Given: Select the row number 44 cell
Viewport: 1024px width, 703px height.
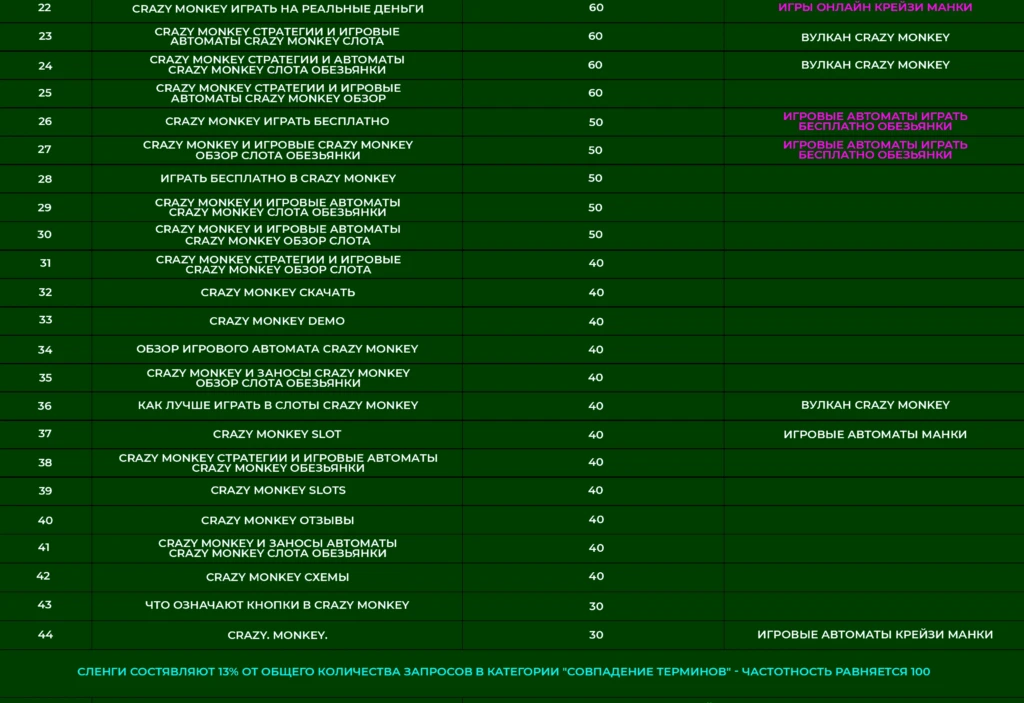Looking at the screenshot, I should (45, 635).
